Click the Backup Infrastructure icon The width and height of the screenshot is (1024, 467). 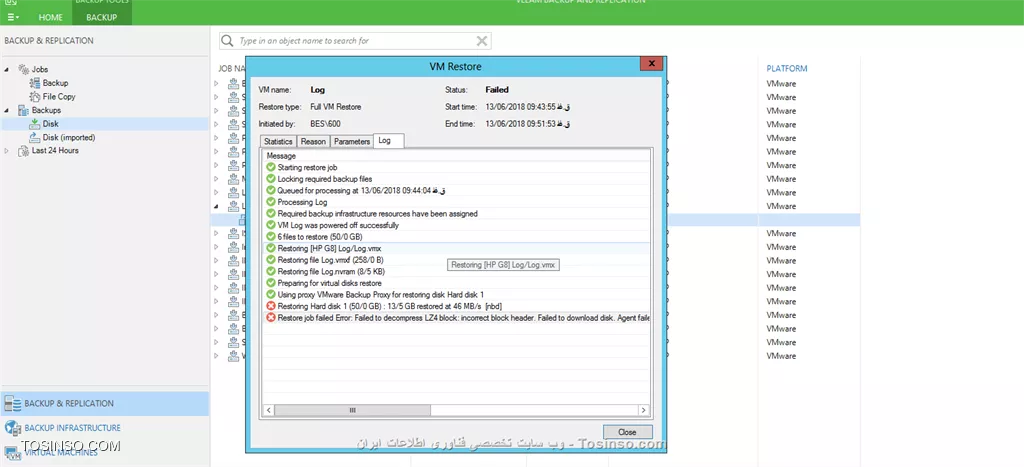(12, 428)
